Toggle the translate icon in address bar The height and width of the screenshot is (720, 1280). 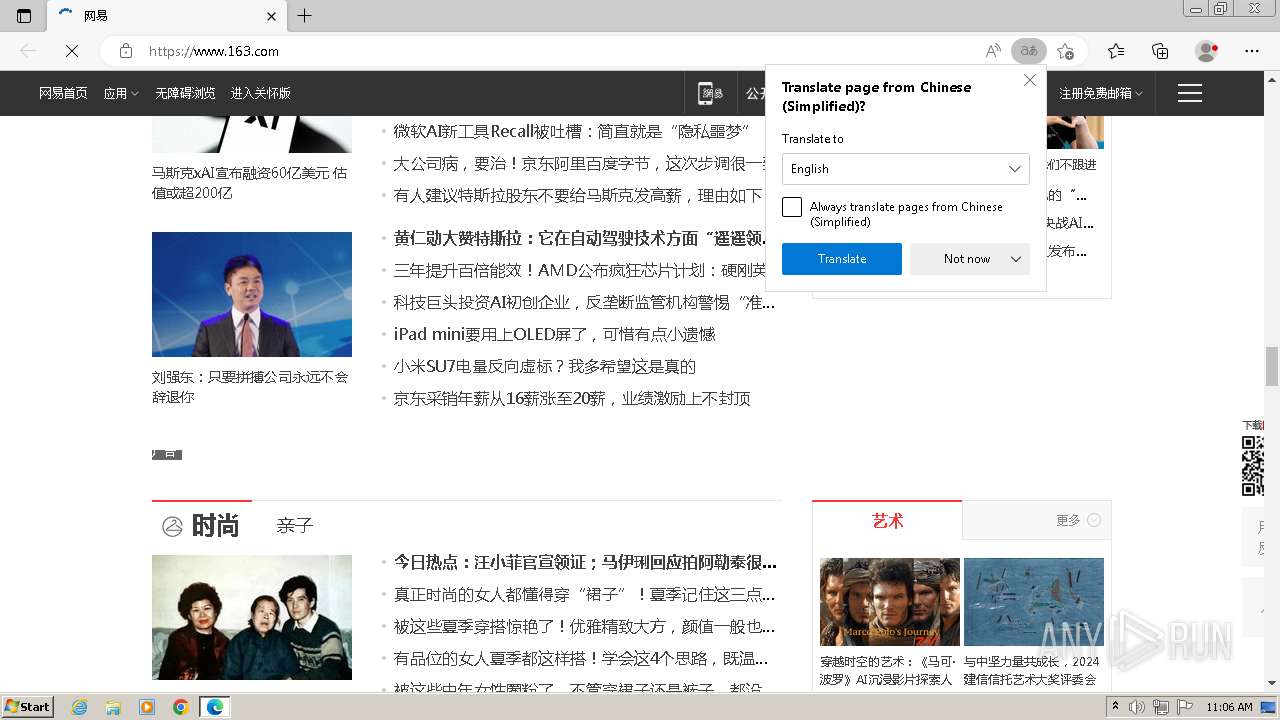click(x=1028, y=51)
